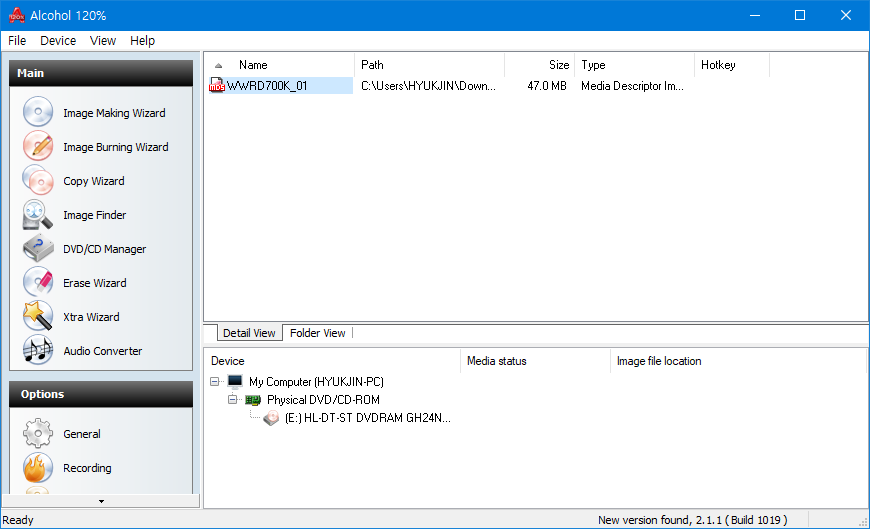Select My Computer (HYUKJIN-PC) tree row
This screenshot has height=529, width=870.
(316, 381)
